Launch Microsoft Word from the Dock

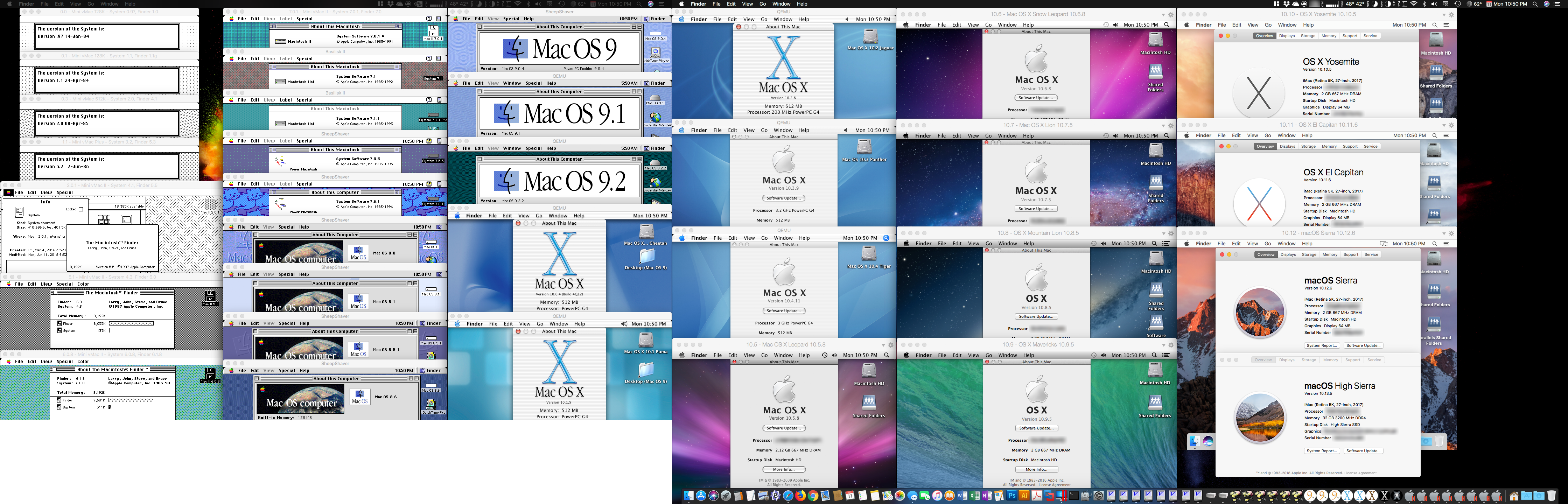tap(962, 496)
